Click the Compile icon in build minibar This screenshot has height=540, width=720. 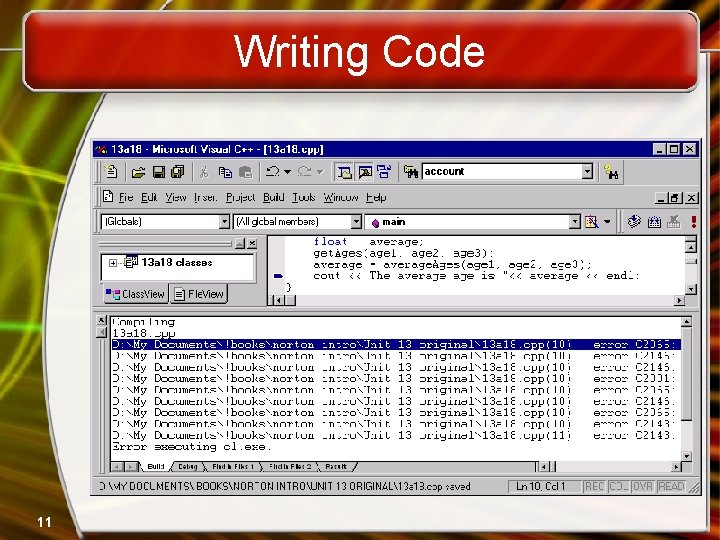click(634, 221)
